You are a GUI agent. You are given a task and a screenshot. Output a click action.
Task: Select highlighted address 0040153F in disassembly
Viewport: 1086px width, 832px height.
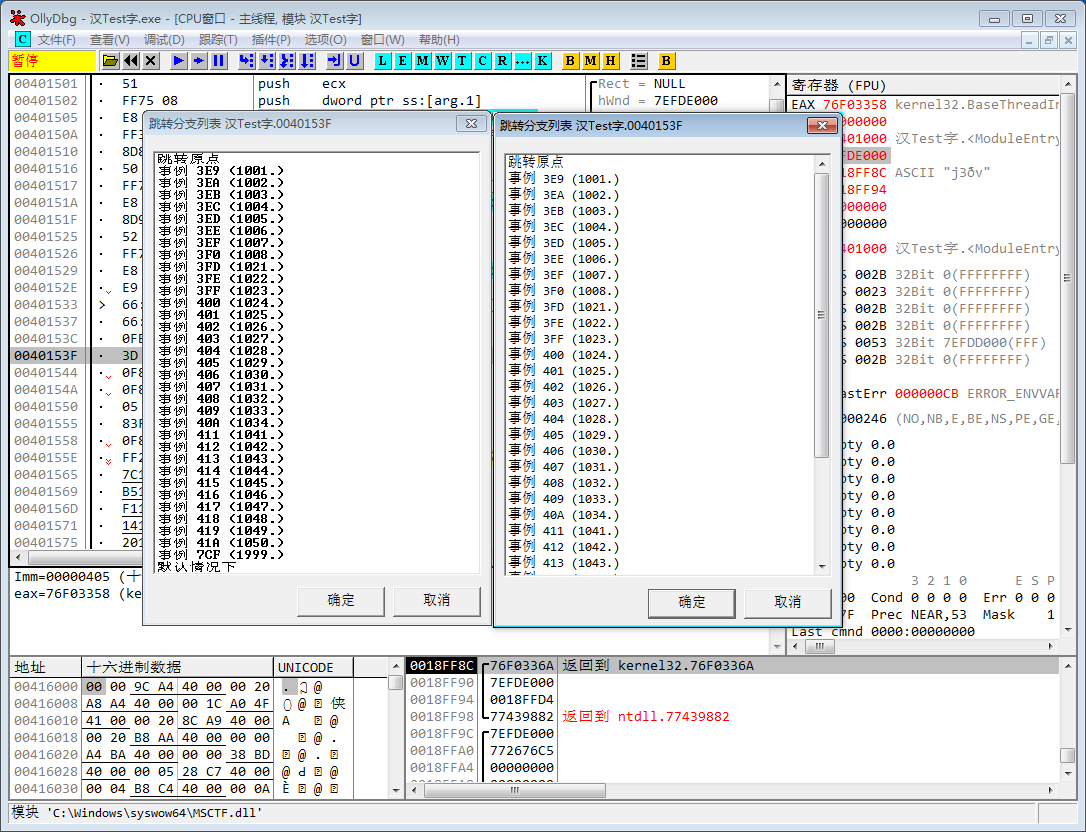(46, 355)
